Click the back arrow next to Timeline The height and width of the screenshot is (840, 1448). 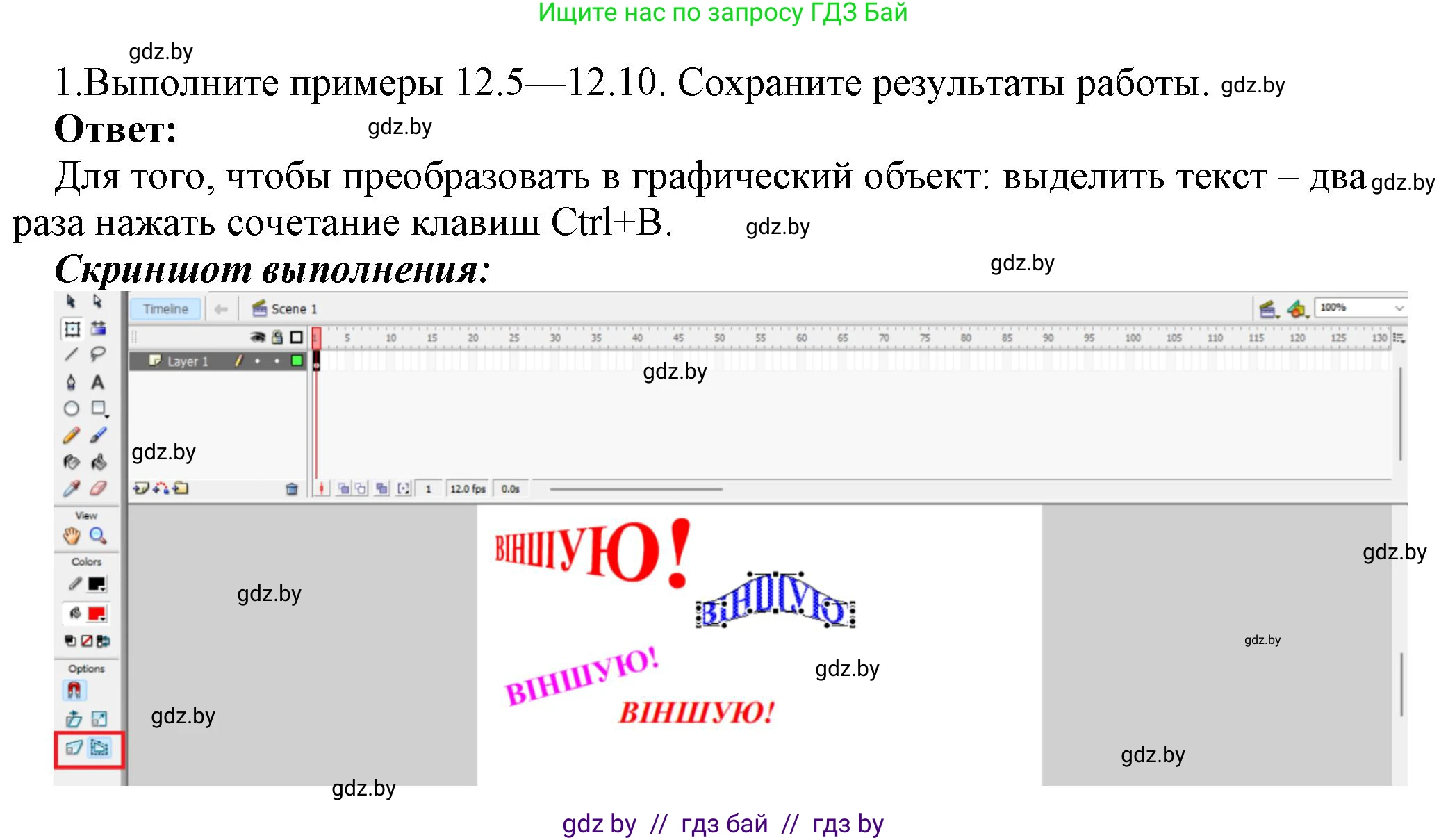point(221,309)
